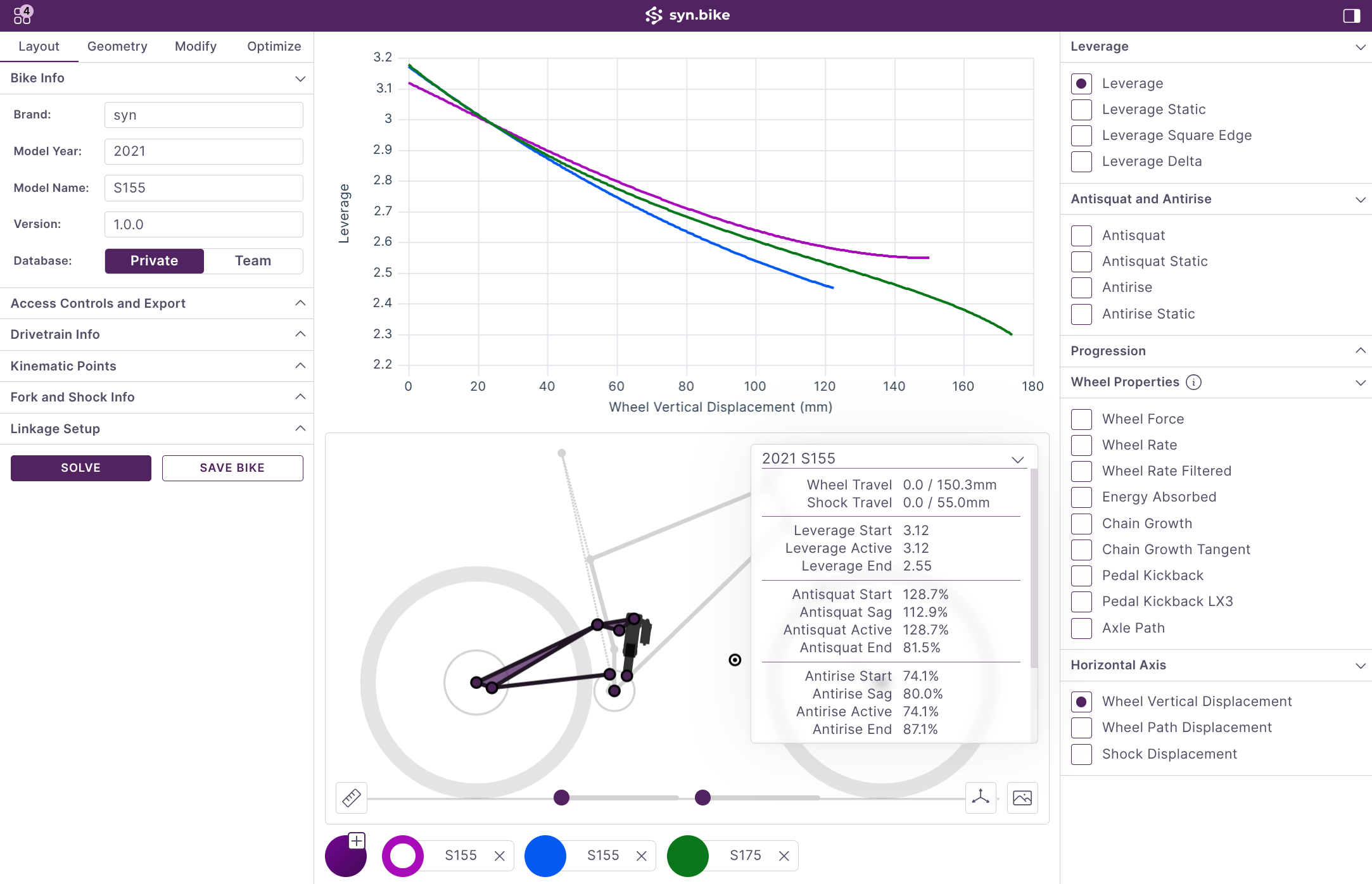Switch to the Geometry tab

(117, 46)
